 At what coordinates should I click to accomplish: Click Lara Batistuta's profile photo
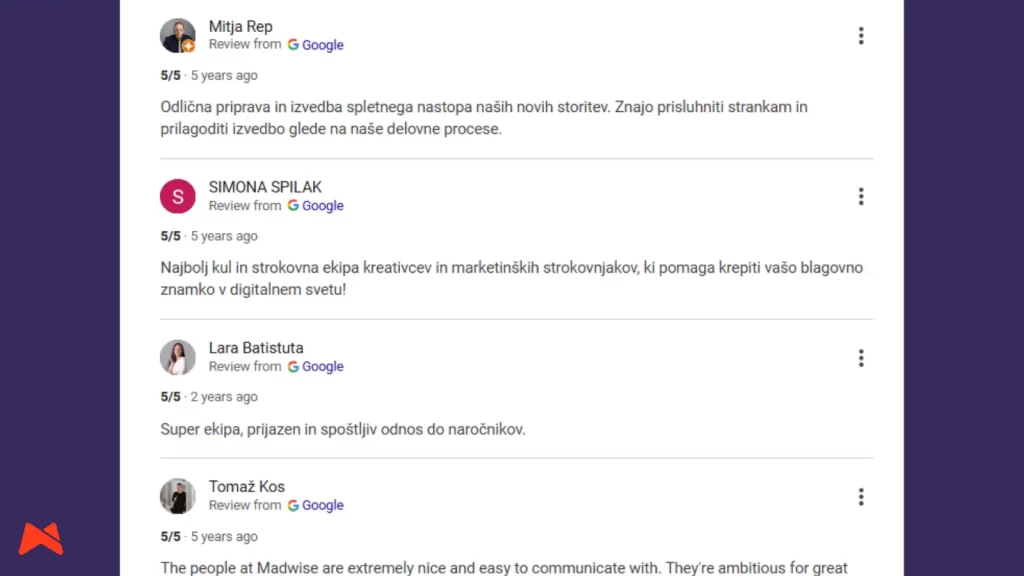178,357
